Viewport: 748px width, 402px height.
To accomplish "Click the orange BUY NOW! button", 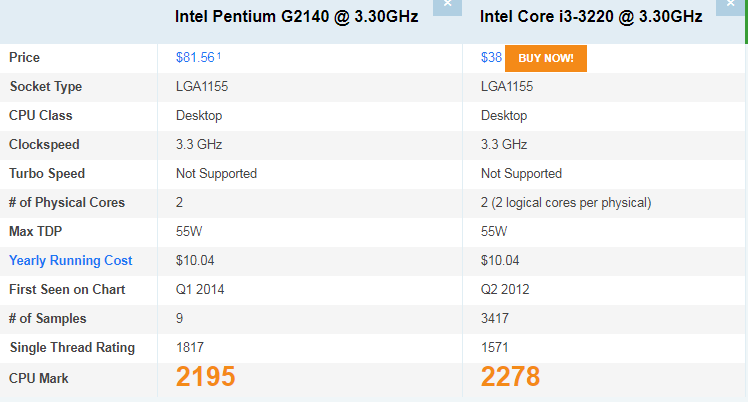I will pos(546,58).
